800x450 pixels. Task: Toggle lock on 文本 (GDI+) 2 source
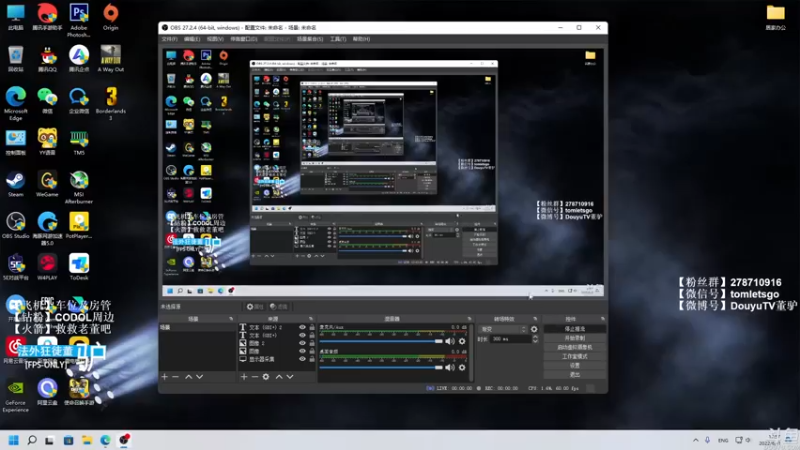312,328
